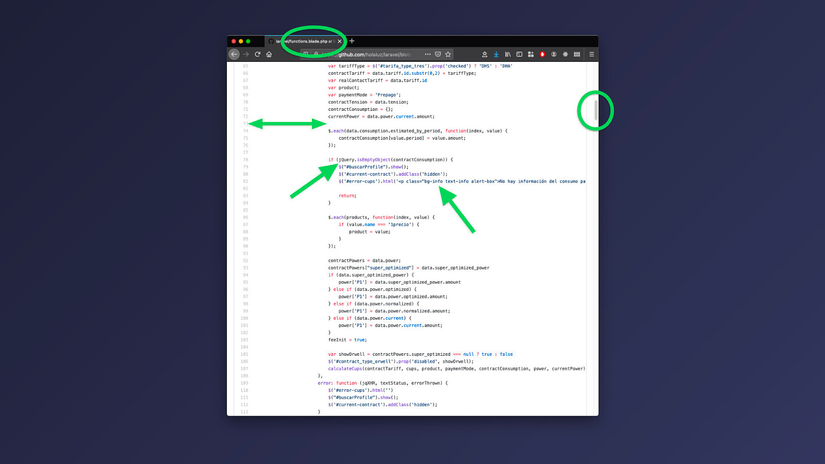Open the page actions three-dot menu
Image resolution: width=825 pixels, height=464 pixels.
click(x=428, y=54)
